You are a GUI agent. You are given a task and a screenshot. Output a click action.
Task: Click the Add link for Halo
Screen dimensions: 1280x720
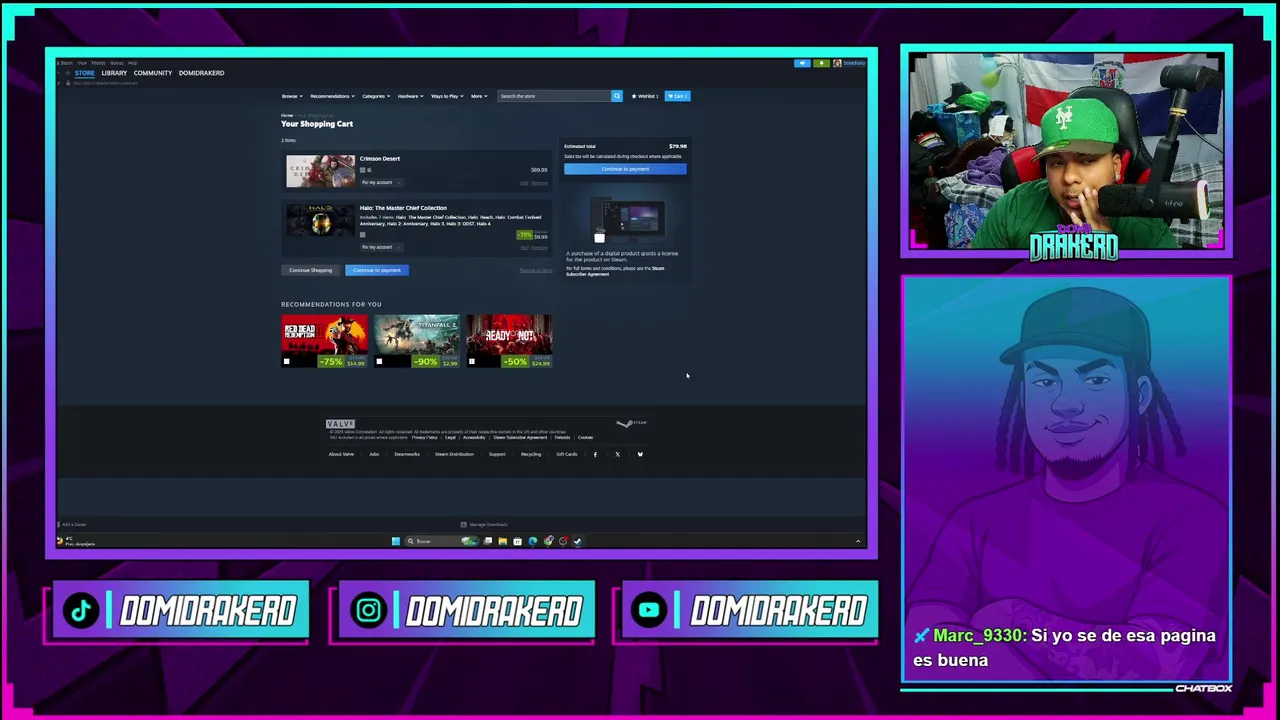tap(524, 248)
